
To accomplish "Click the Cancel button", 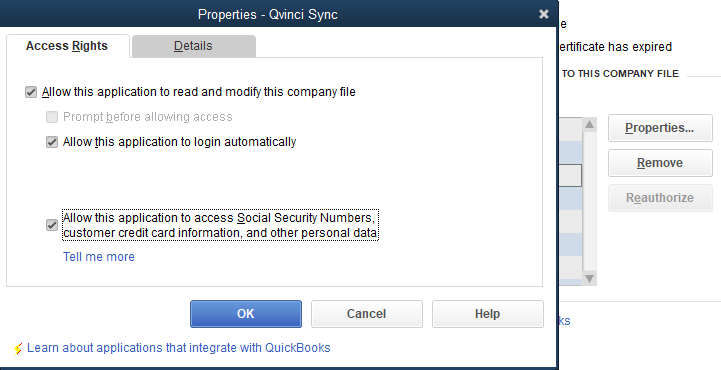I will coord(366,314).
